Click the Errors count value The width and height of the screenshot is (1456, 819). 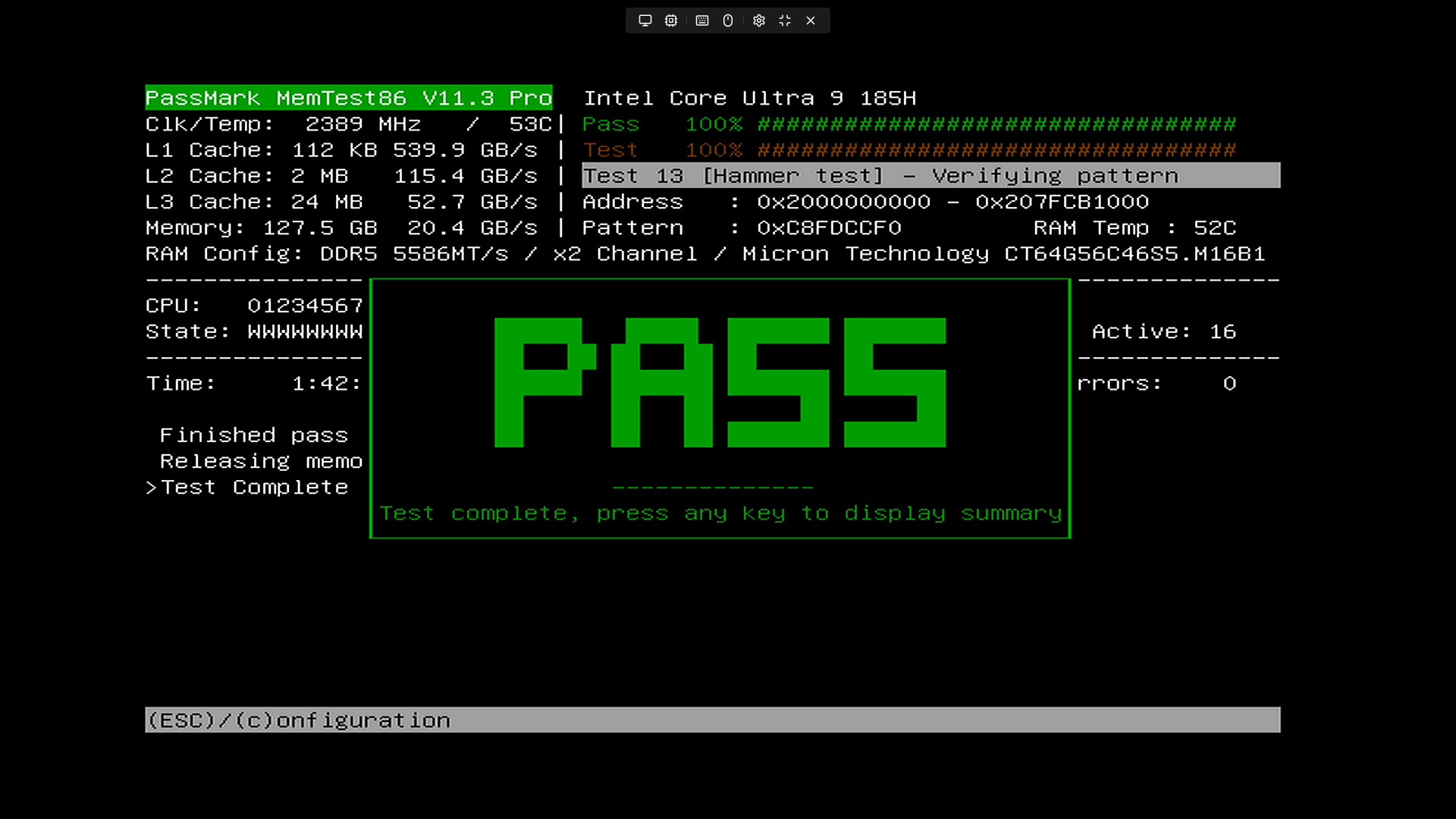(x=1228, y=384)
